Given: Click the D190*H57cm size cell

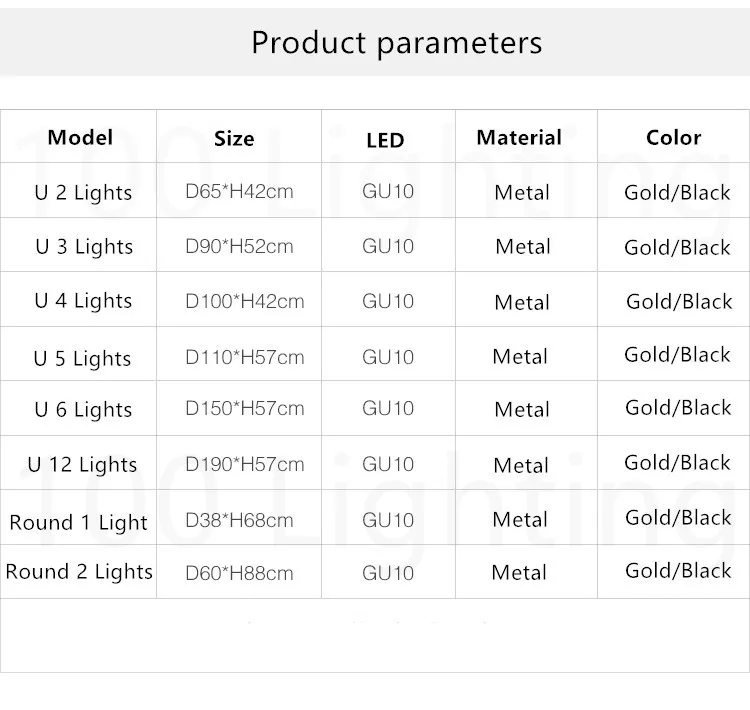Looking at the screenshot, I should (x=244, y=464).
